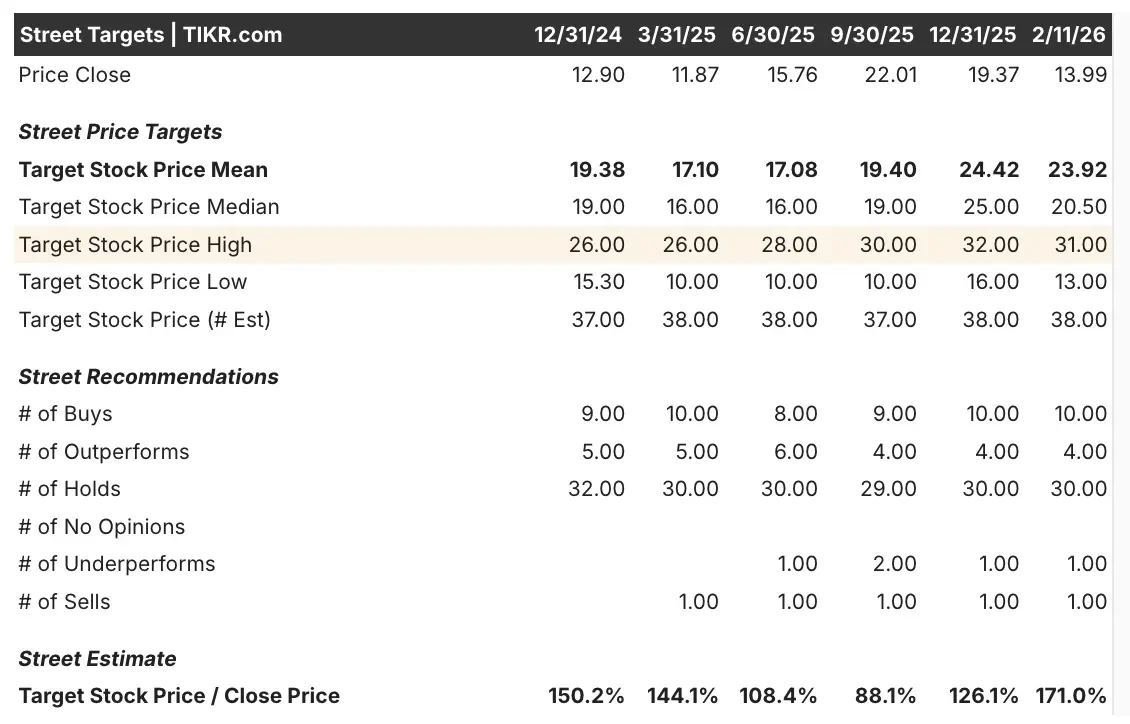Click the 6/30/25 date column header

tap(773, 35)
